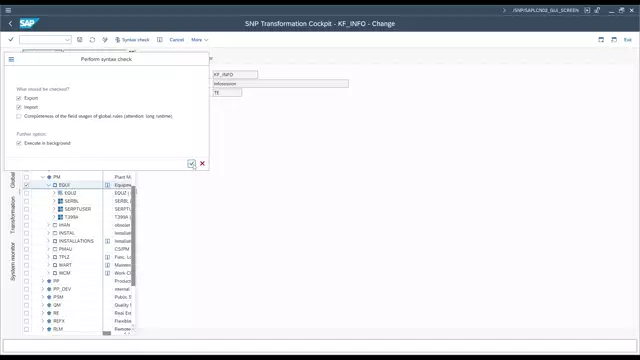Click the tree horizontal scrollbar thumb
Screen dimensions: 640x360
(x=107, y=333)
